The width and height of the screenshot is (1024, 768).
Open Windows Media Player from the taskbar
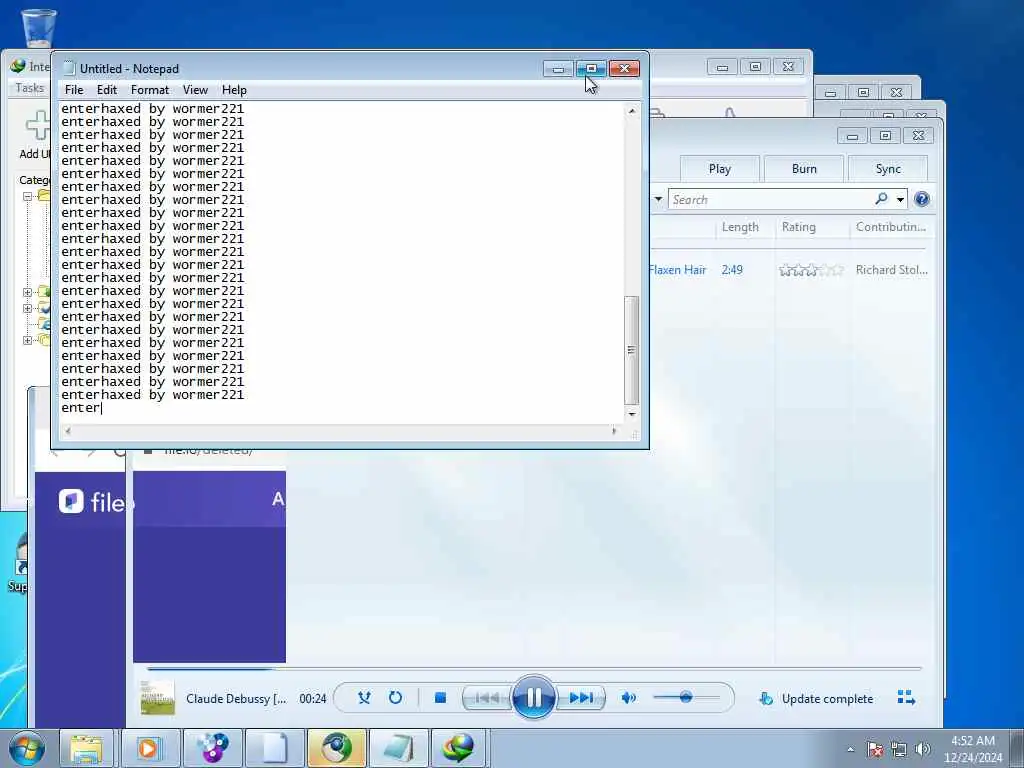(148, 748)
